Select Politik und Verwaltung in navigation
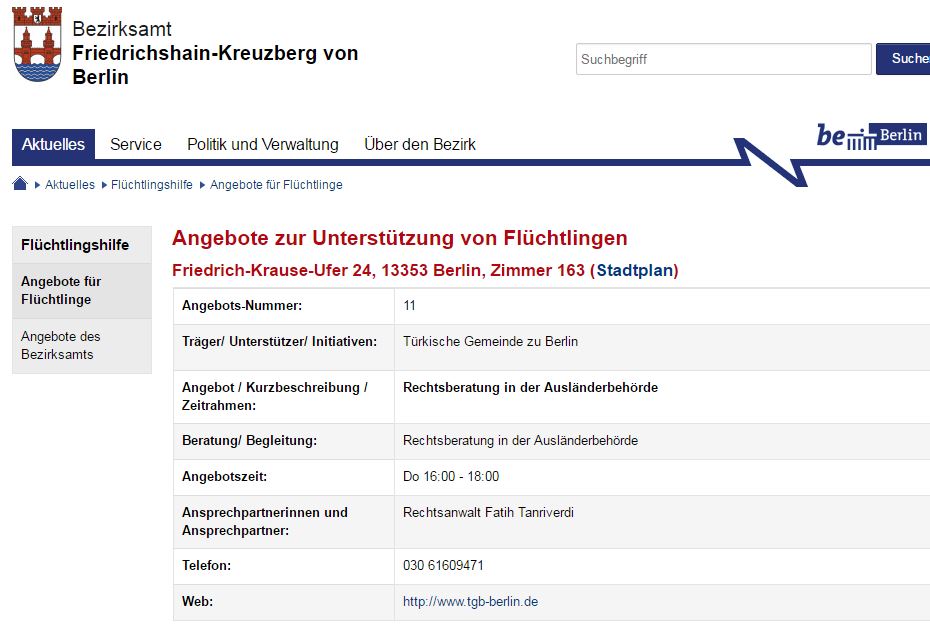The width and height of the screenshot is (930, 635). tap(263, 145)
